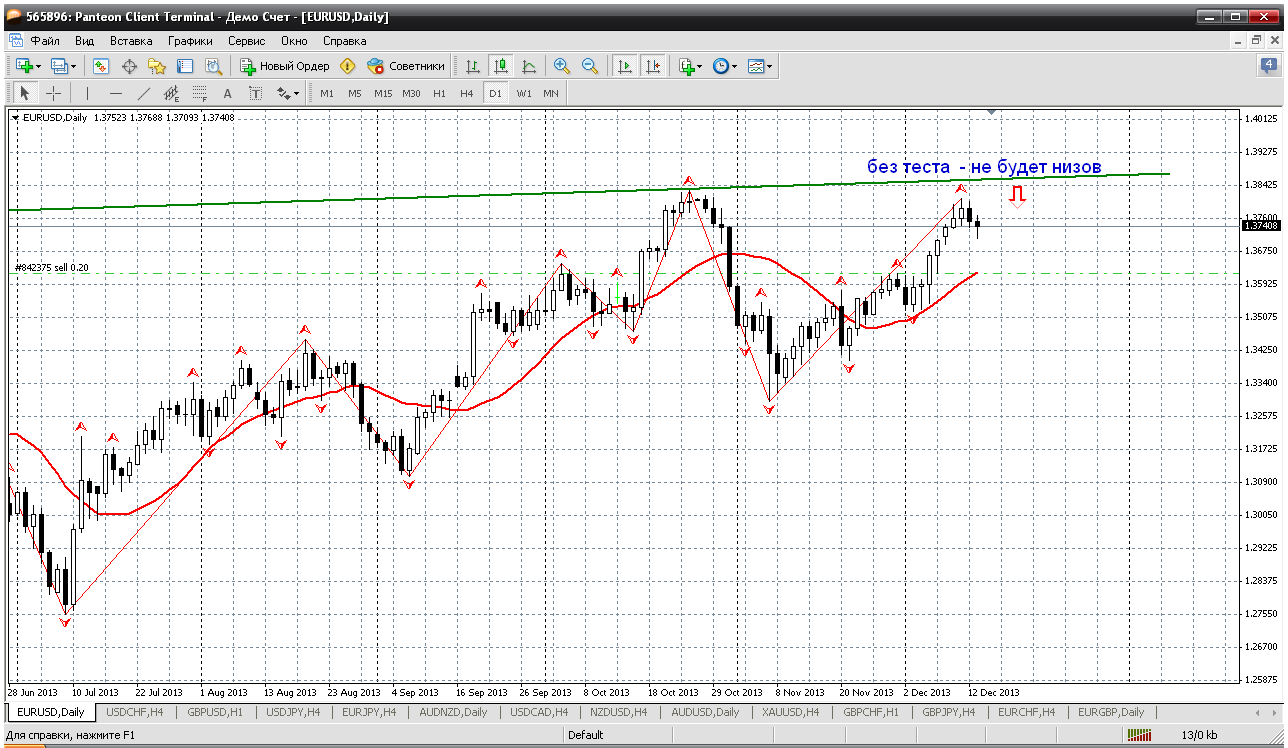Pick the vertical line drawing tool

(x=88, y=93)
